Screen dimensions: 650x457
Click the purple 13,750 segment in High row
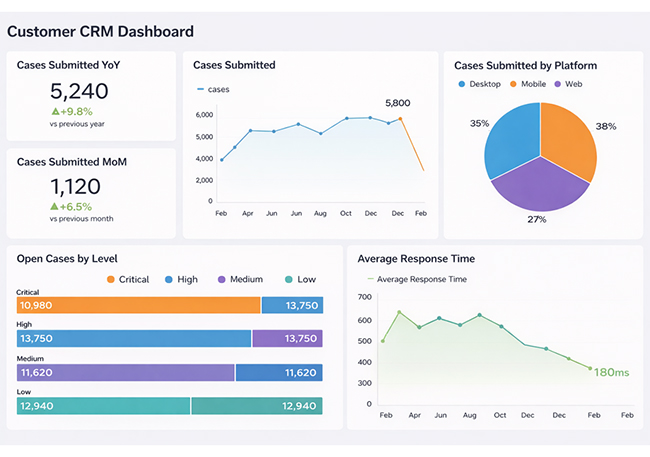[x=288, y=338]
